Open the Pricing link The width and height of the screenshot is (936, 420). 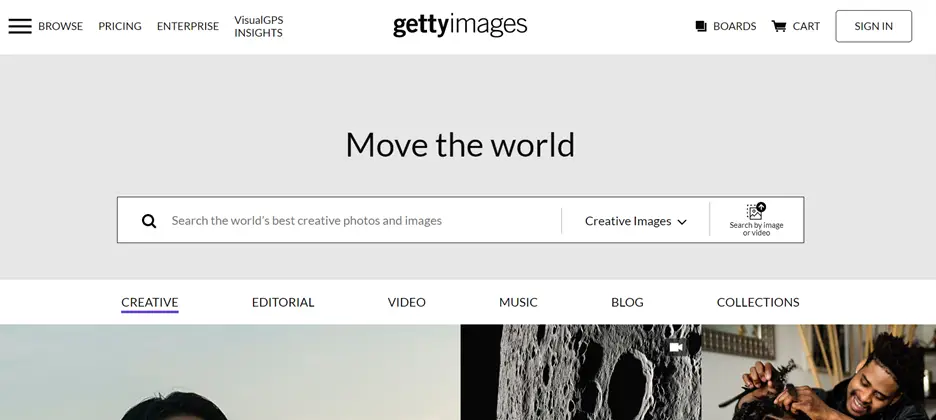point(120,26)
